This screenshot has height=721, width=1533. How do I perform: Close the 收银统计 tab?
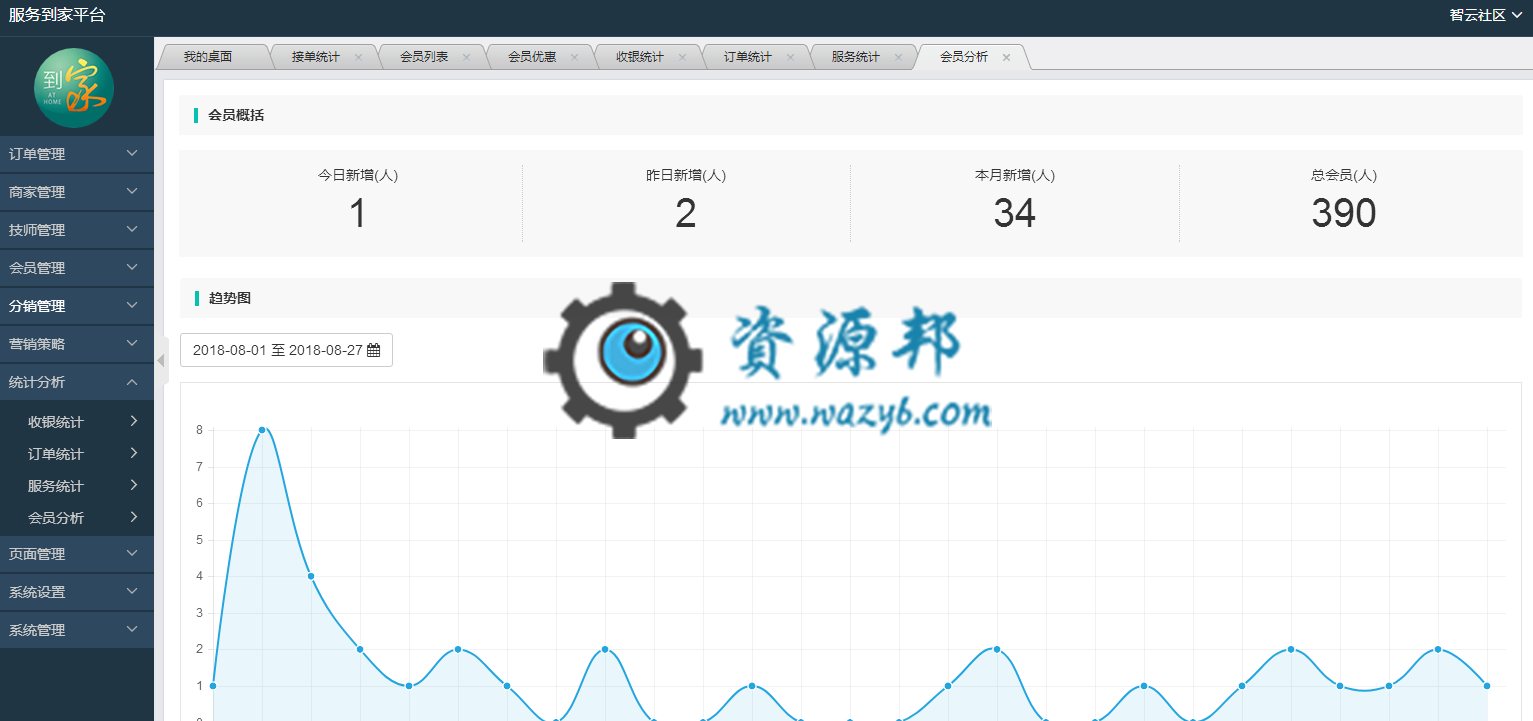coord(682,57)
